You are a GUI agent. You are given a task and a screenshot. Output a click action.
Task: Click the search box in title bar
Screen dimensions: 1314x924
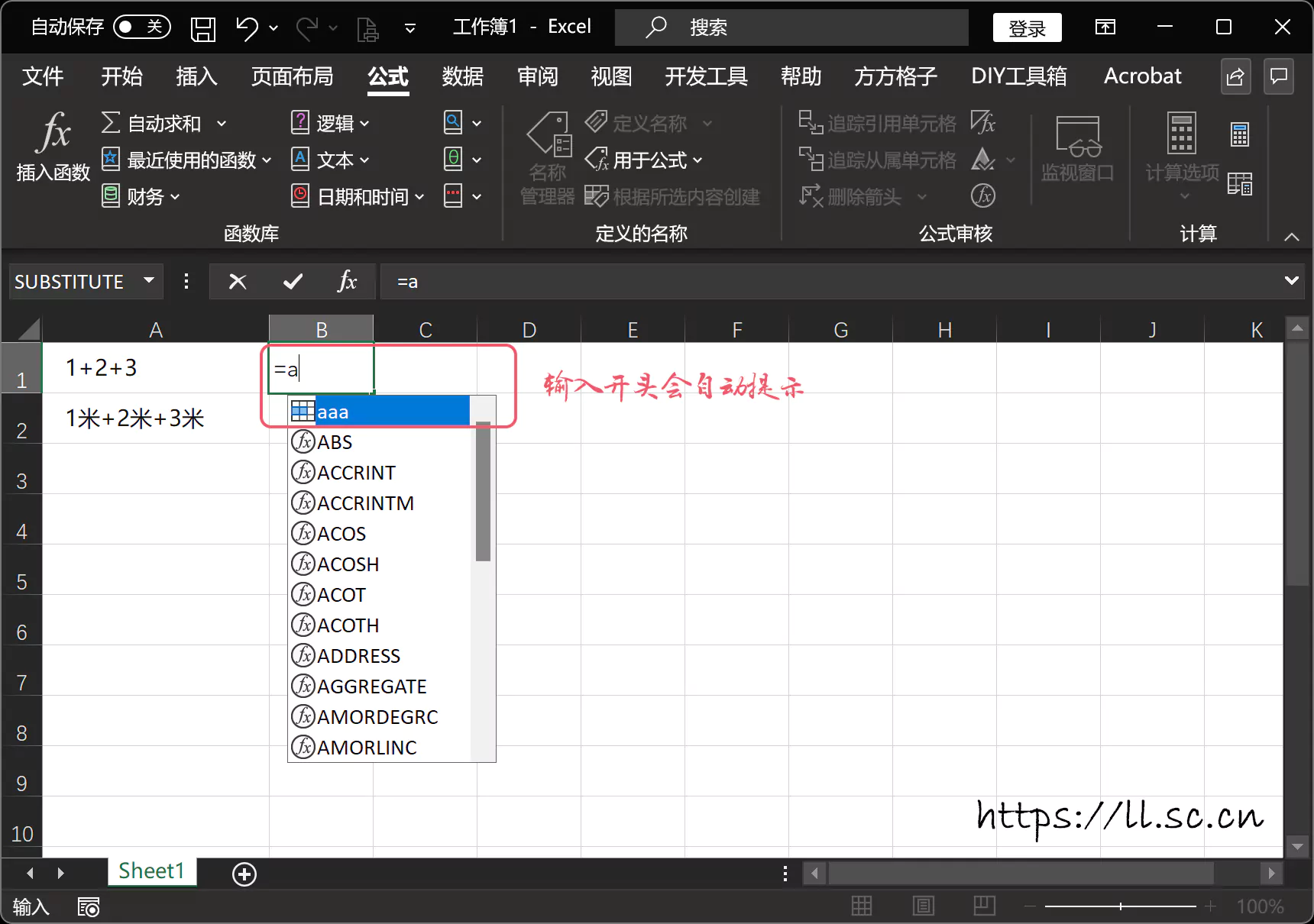tap(791, 27)
